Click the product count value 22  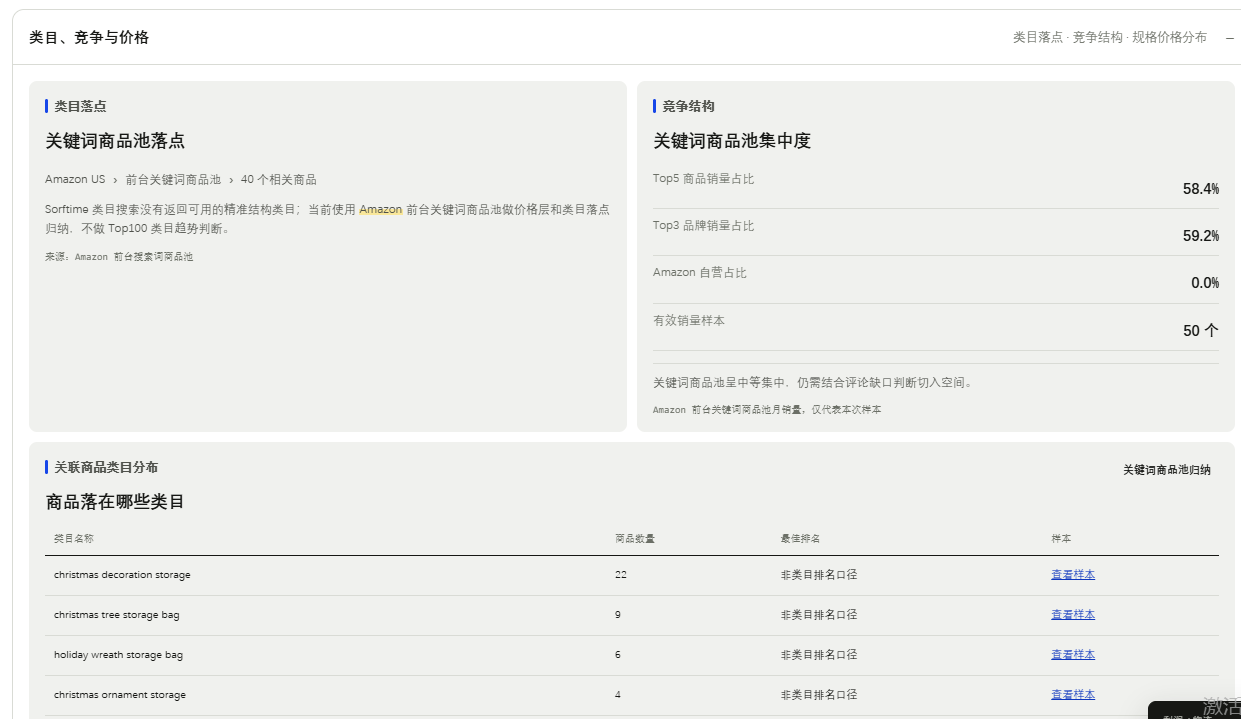click(621, 575)
